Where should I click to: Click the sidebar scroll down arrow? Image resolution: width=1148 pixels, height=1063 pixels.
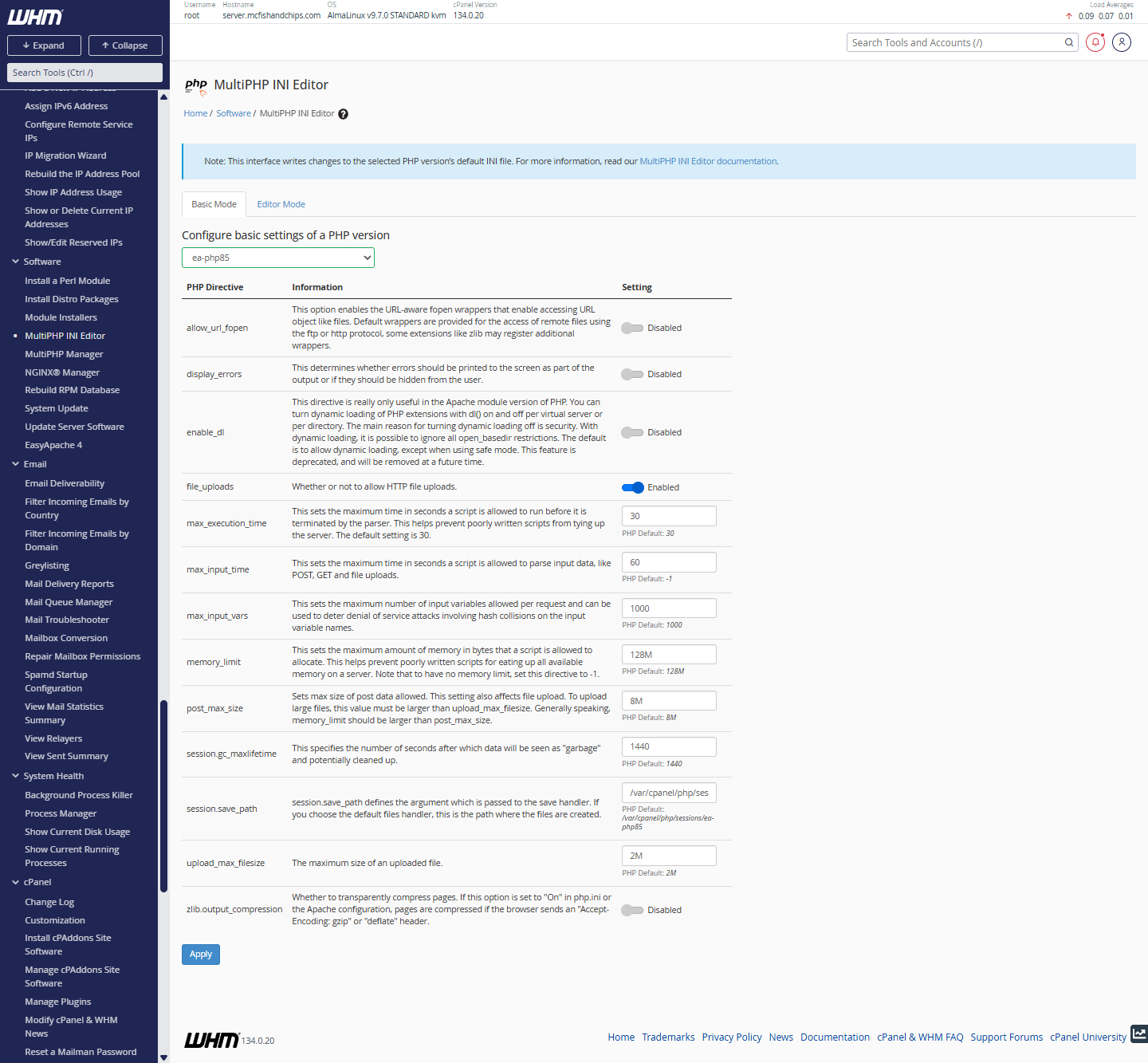(163, 1057)
